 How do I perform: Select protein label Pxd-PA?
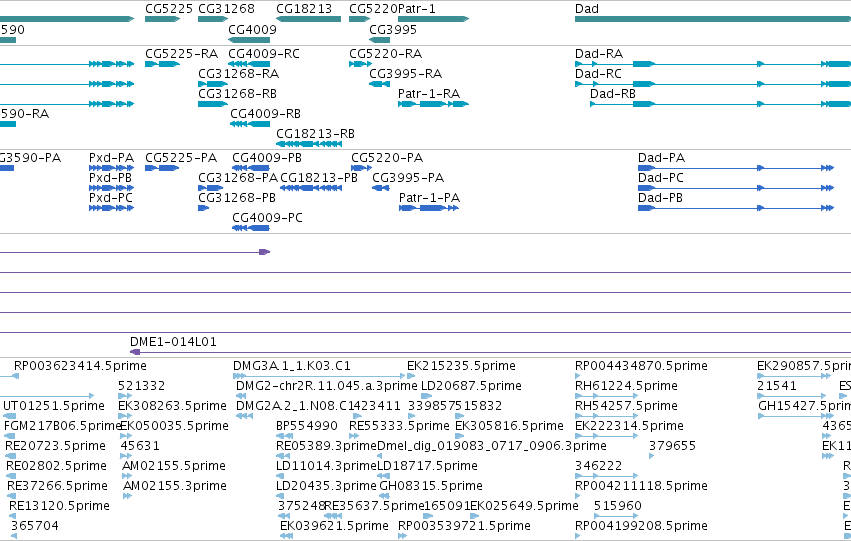click(111, 158)
